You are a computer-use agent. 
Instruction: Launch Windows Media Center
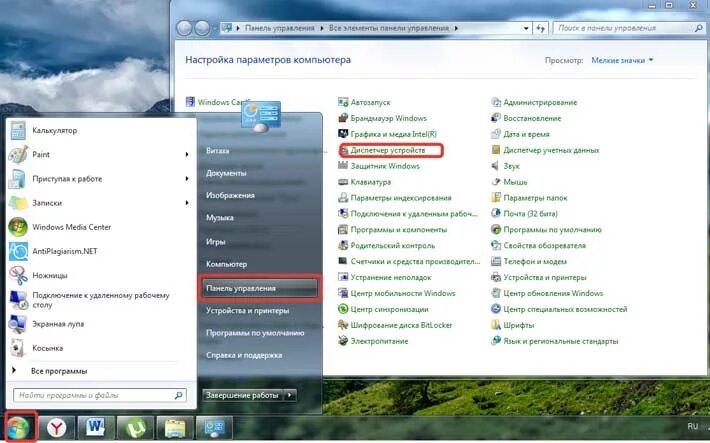click(71, 227)
